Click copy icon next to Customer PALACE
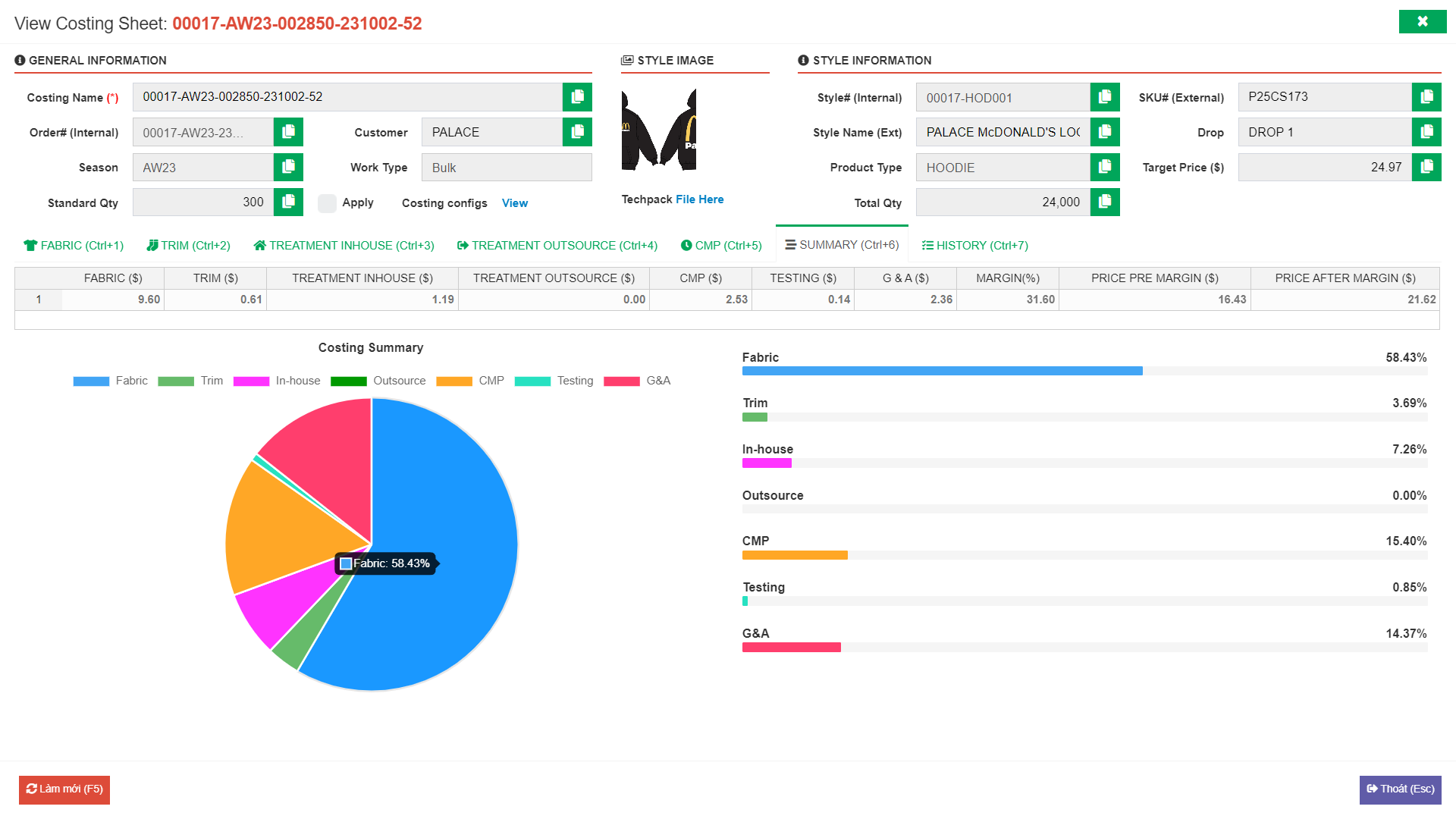1456x819 pixels. click(x=577, y=132)
